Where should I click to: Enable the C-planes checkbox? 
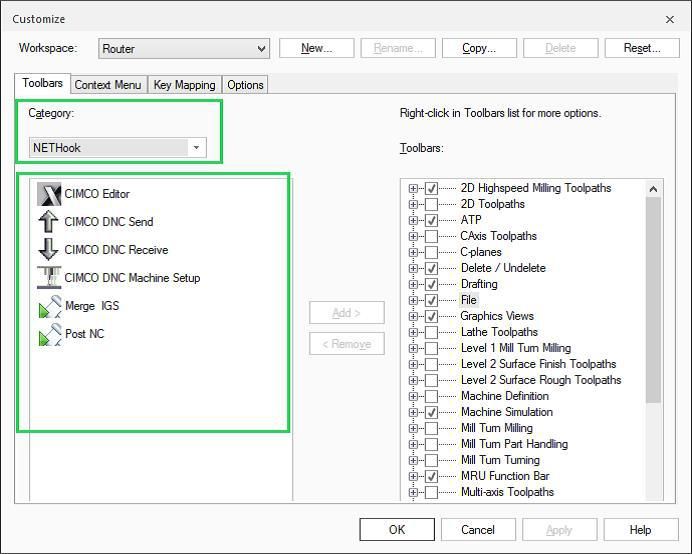(431, 252)
